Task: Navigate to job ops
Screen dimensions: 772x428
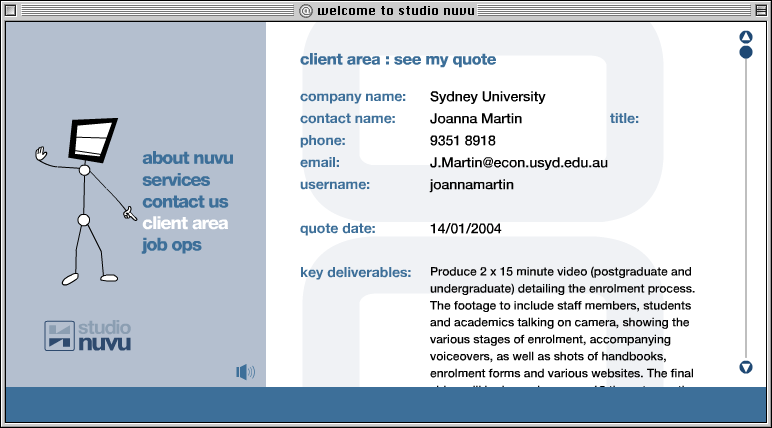Action: 172,245
